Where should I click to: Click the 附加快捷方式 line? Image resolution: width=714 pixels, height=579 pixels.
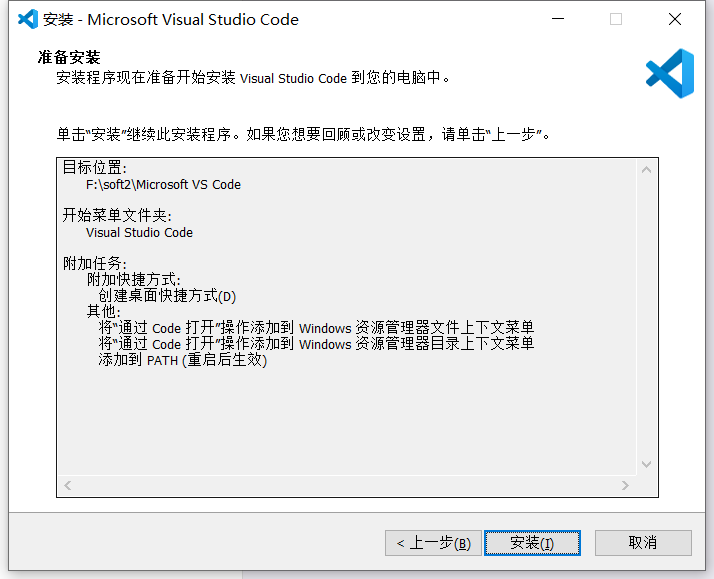134,279
